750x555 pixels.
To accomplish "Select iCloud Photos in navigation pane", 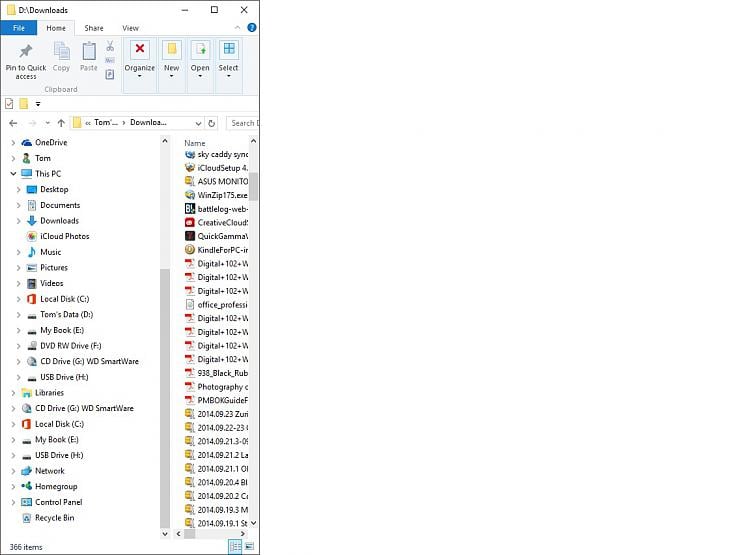I will 65,236.
